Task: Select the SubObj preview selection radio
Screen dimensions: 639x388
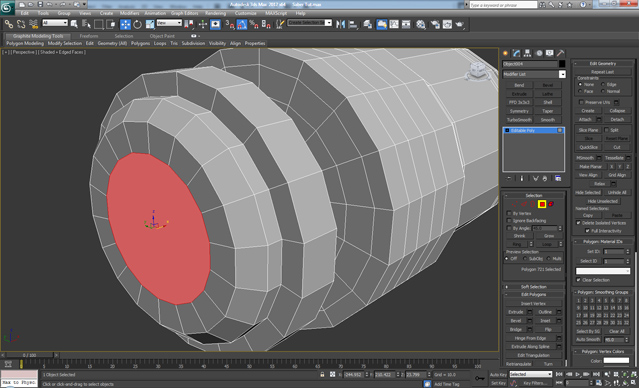Action: click(525, 258)
